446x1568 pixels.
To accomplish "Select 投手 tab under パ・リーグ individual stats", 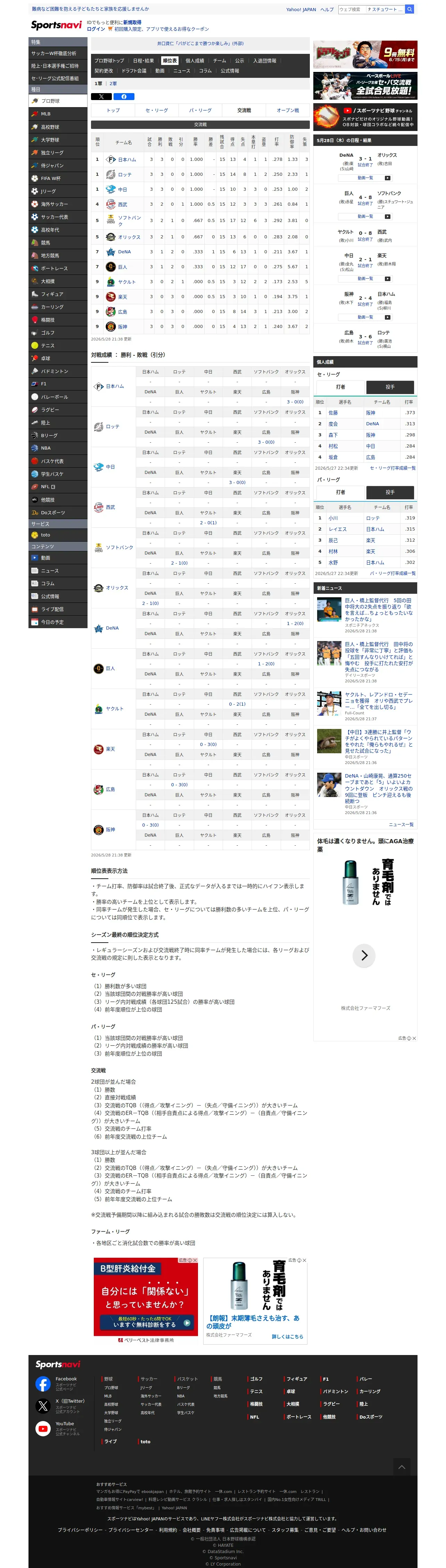I will [390, 492].
